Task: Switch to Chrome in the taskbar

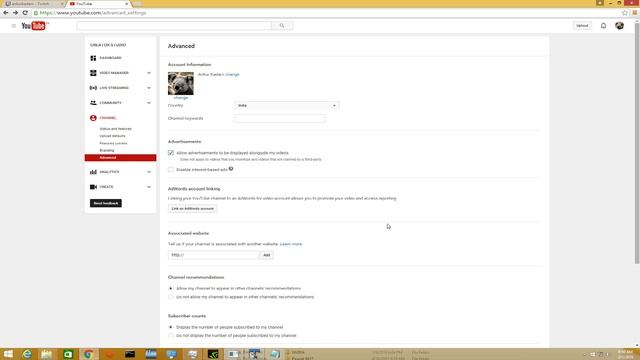Action: pos(88,354)
